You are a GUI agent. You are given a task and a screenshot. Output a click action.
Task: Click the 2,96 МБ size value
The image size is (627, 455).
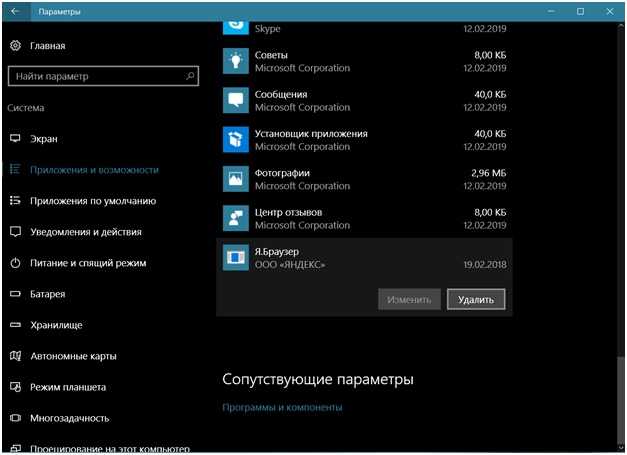click(489, 173)
